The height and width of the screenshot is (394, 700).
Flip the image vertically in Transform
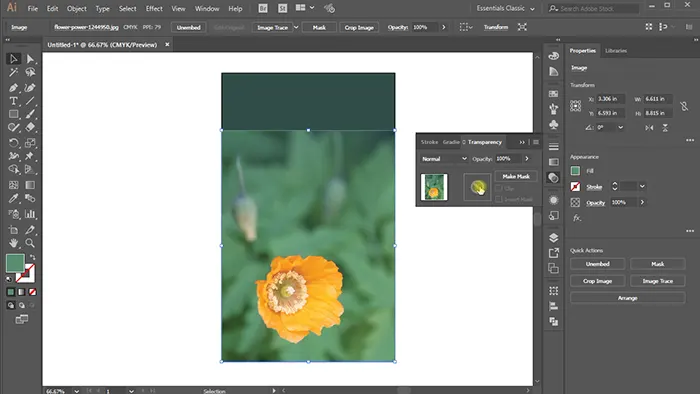[x=665, y=128]
